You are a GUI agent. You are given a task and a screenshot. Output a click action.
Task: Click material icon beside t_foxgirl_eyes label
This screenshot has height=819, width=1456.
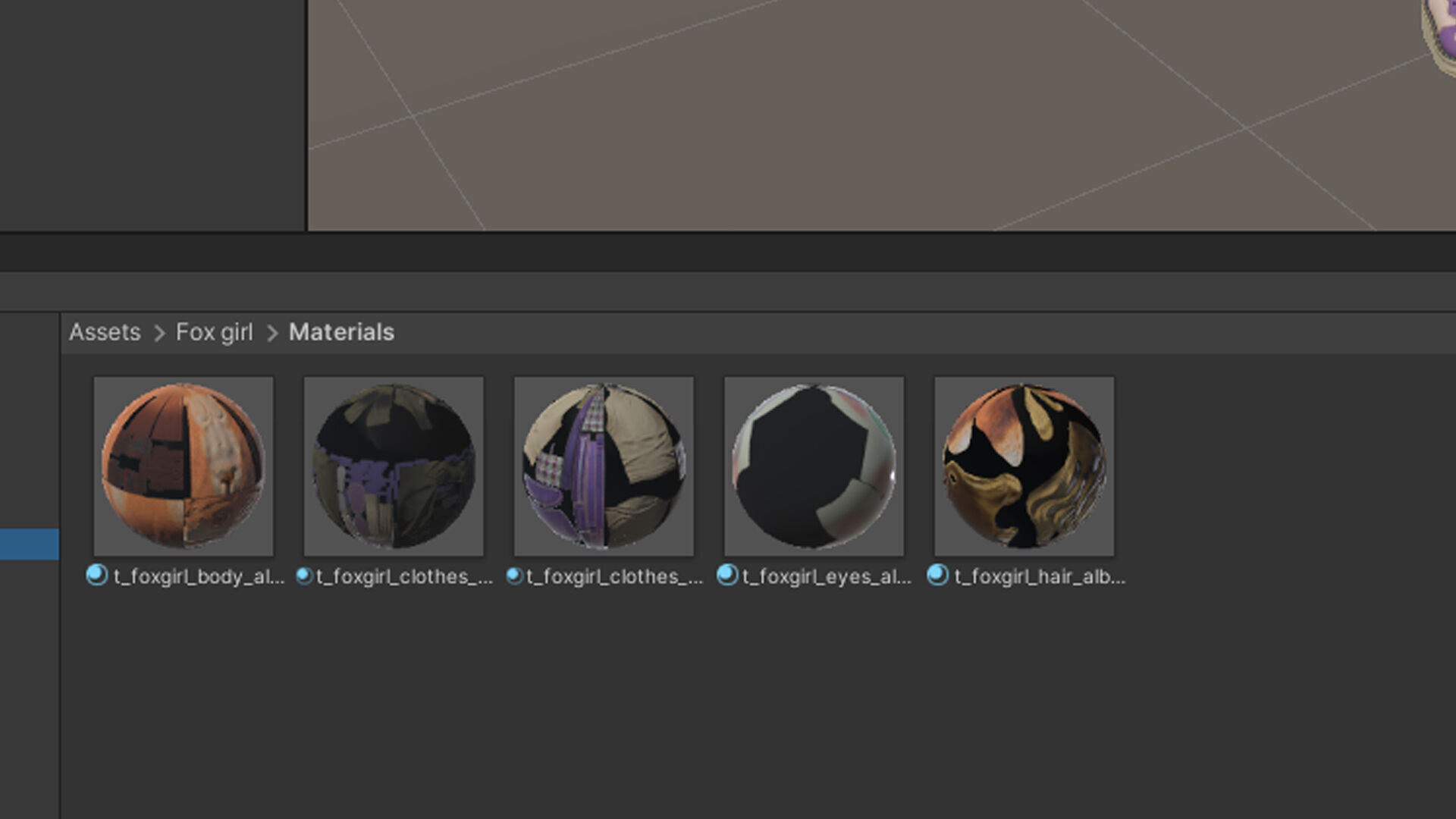click(727, 576)
